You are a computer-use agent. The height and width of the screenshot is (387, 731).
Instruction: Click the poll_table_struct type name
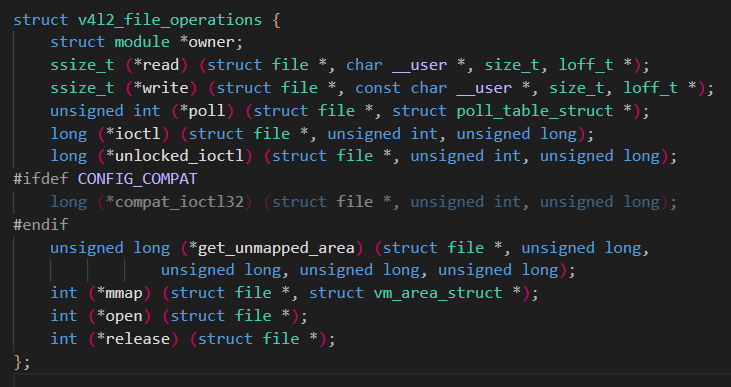[x=535, y=111]
